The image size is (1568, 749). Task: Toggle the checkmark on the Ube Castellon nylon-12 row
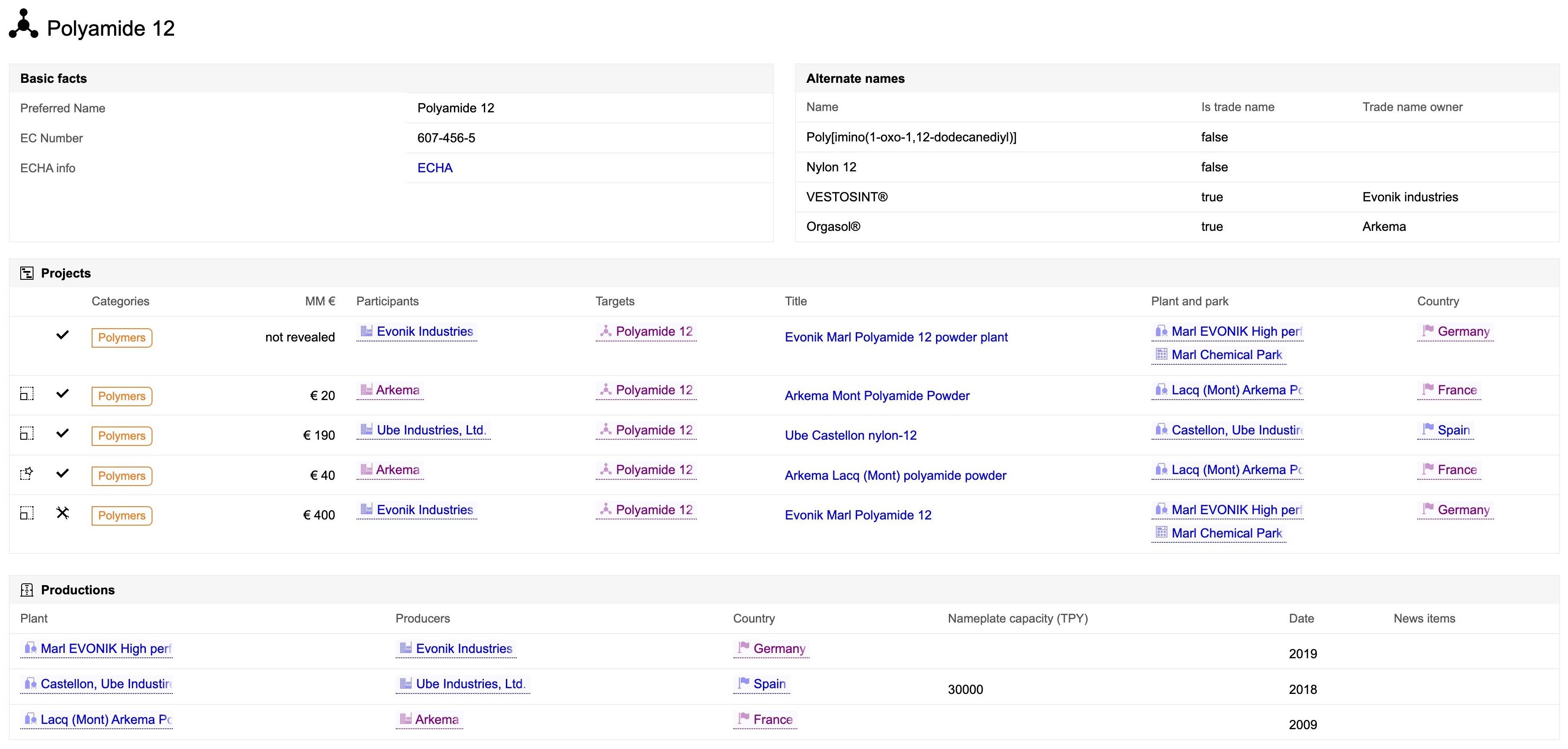click(63, 433)
